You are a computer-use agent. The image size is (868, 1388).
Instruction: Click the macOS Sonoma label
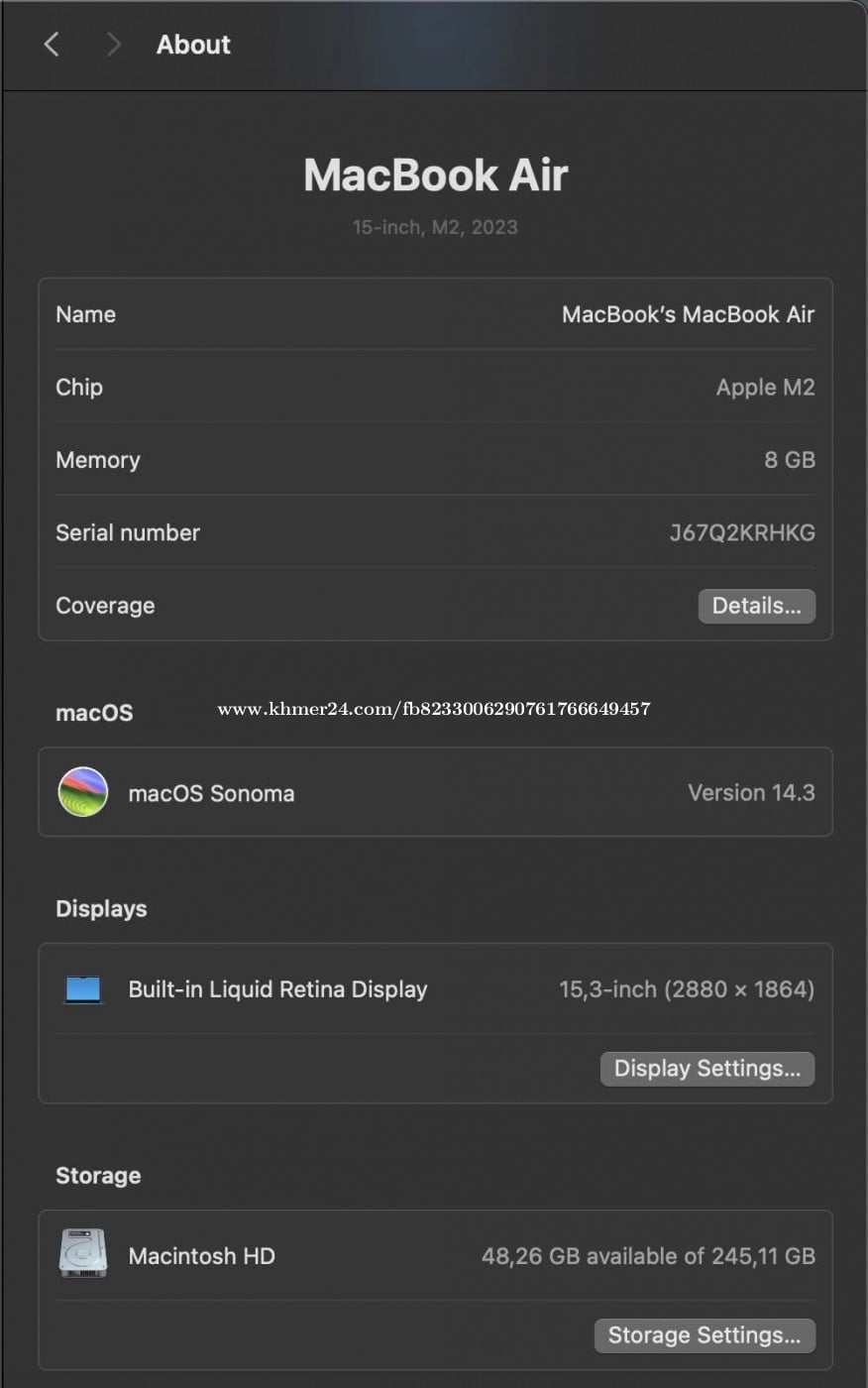211,794
